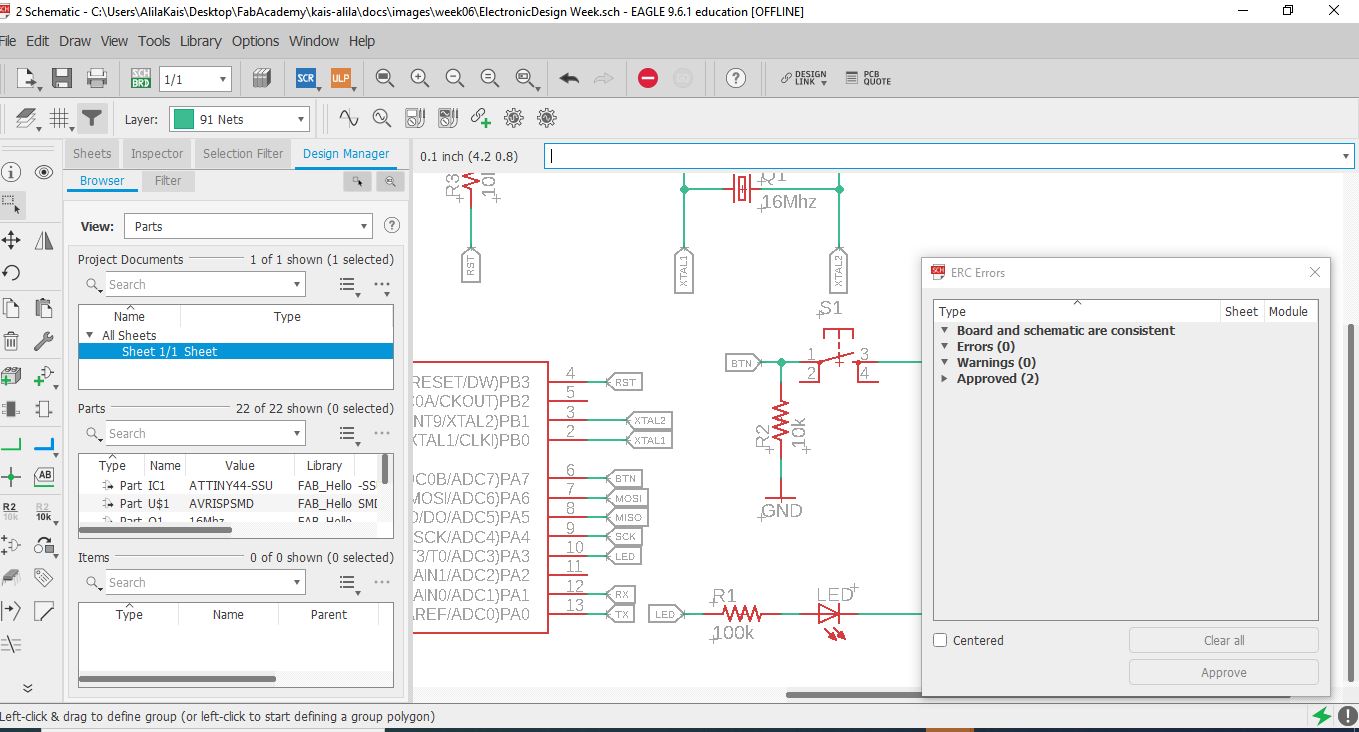Click the command line input field
Viewport: 1359px width, 732px height.
click(940, 156)
